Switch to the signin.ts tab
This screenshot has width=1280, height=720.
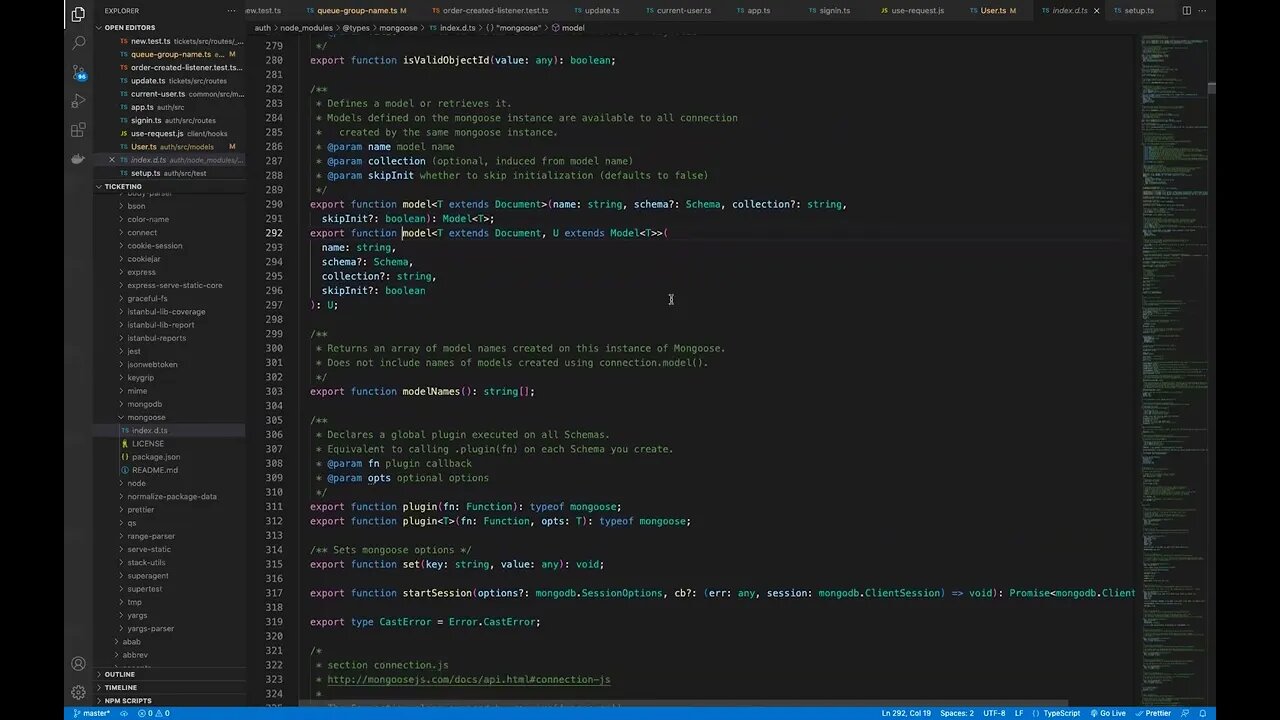(834, 11)
